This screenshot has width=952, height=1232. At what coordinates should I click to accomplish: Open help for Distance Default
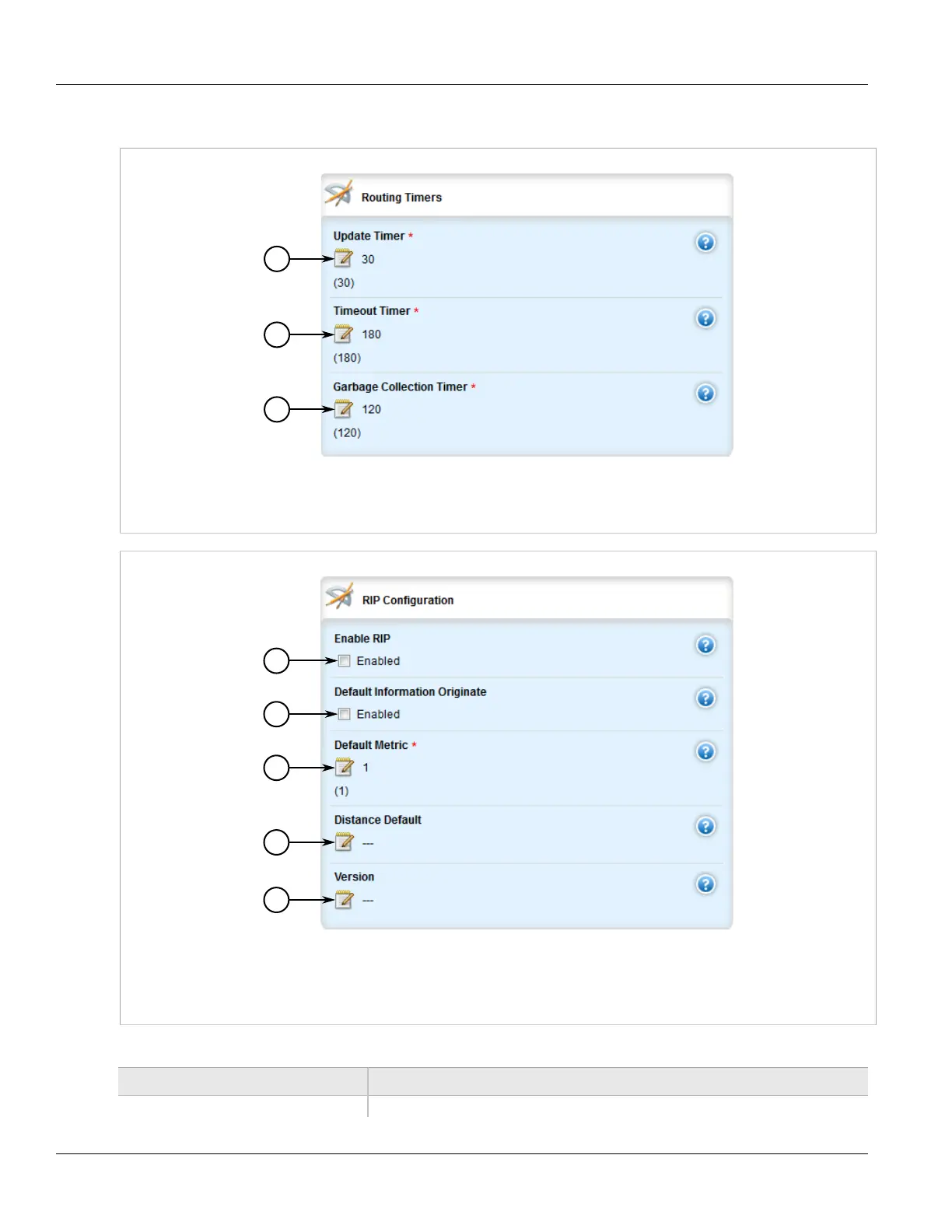point(705,826)
